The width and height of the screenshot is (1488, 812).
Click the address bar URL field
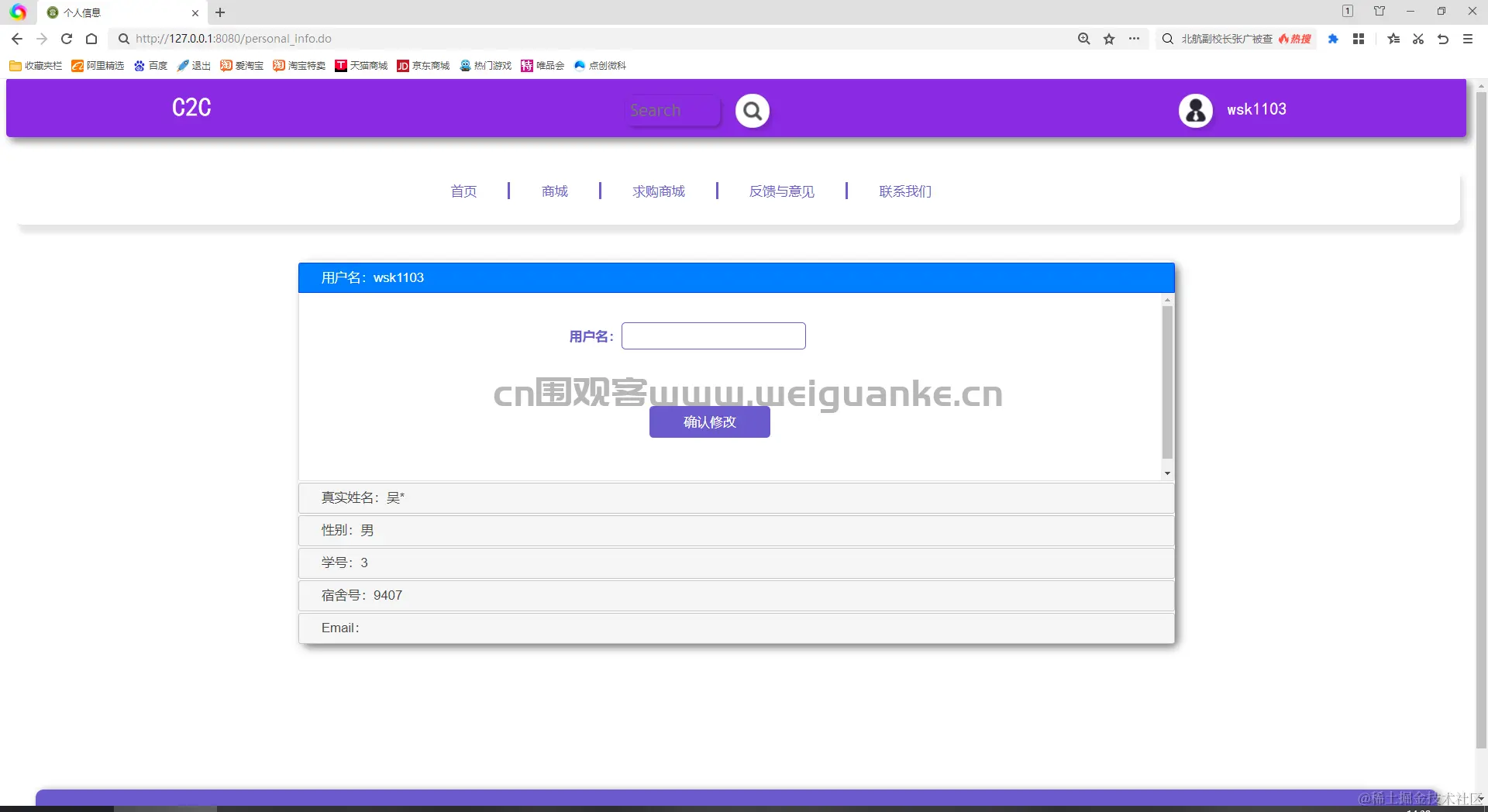[589, 39]
